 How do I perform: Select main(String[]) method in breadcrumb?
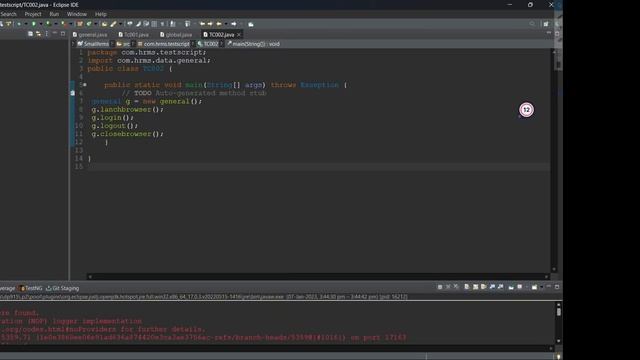tap(253, 44)
